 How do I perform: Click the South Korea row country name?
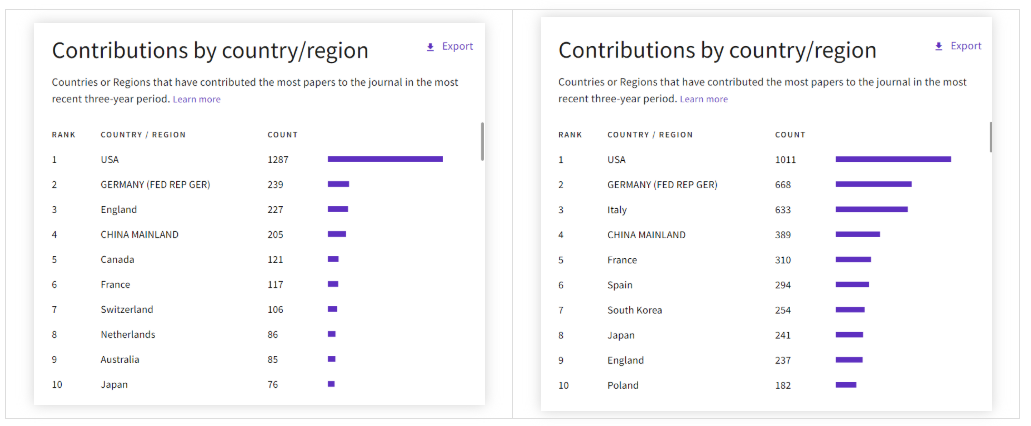click(634, 310)
